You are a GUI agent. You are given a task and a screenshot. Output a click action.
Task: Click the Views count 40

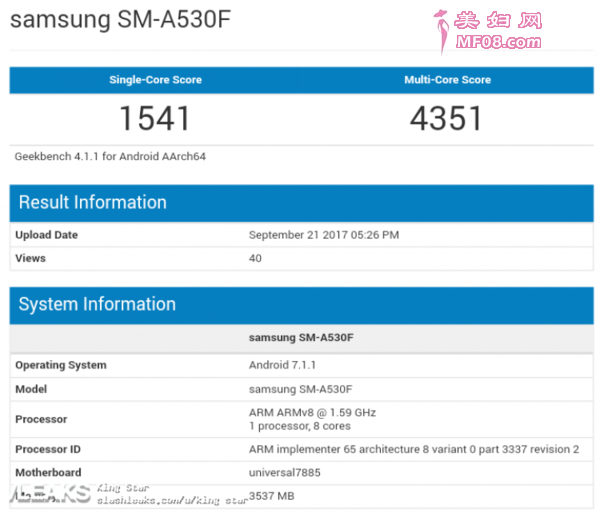coord(255,258)
